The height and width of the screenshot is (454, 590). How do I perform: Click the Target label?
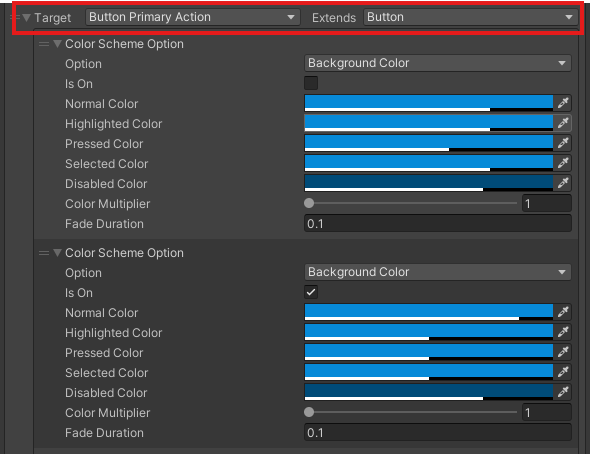(52, 18)
